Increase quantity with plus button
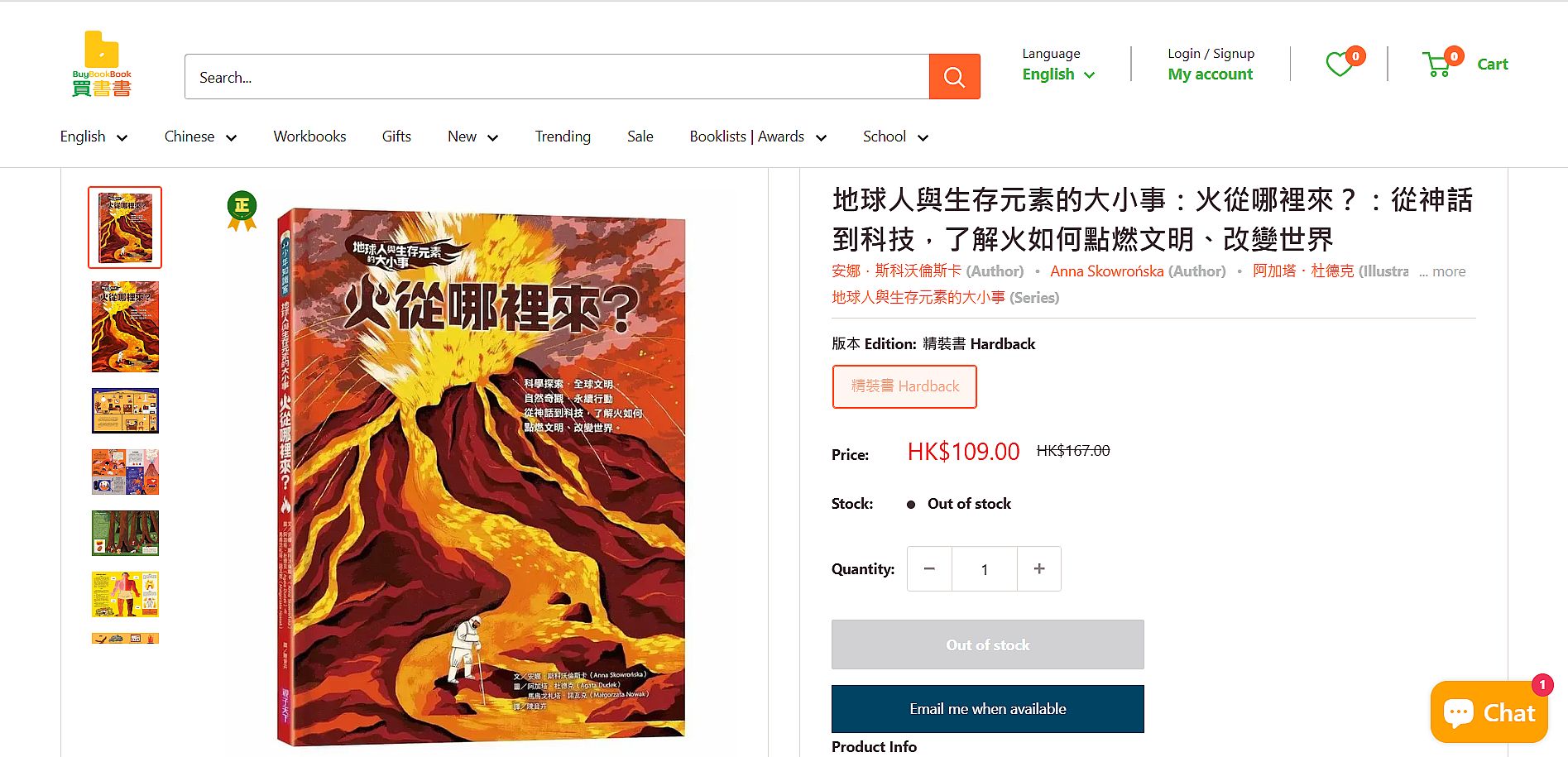The image size is (1568, 757). pyautogui.click(x=1039, y=569)
